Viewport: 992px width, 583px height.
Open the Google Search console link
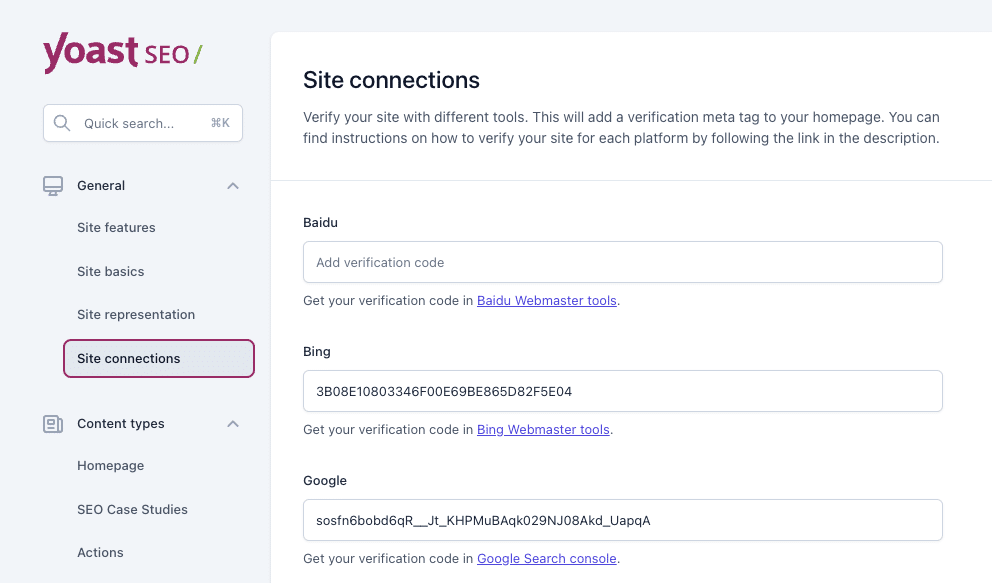point(546,559)
